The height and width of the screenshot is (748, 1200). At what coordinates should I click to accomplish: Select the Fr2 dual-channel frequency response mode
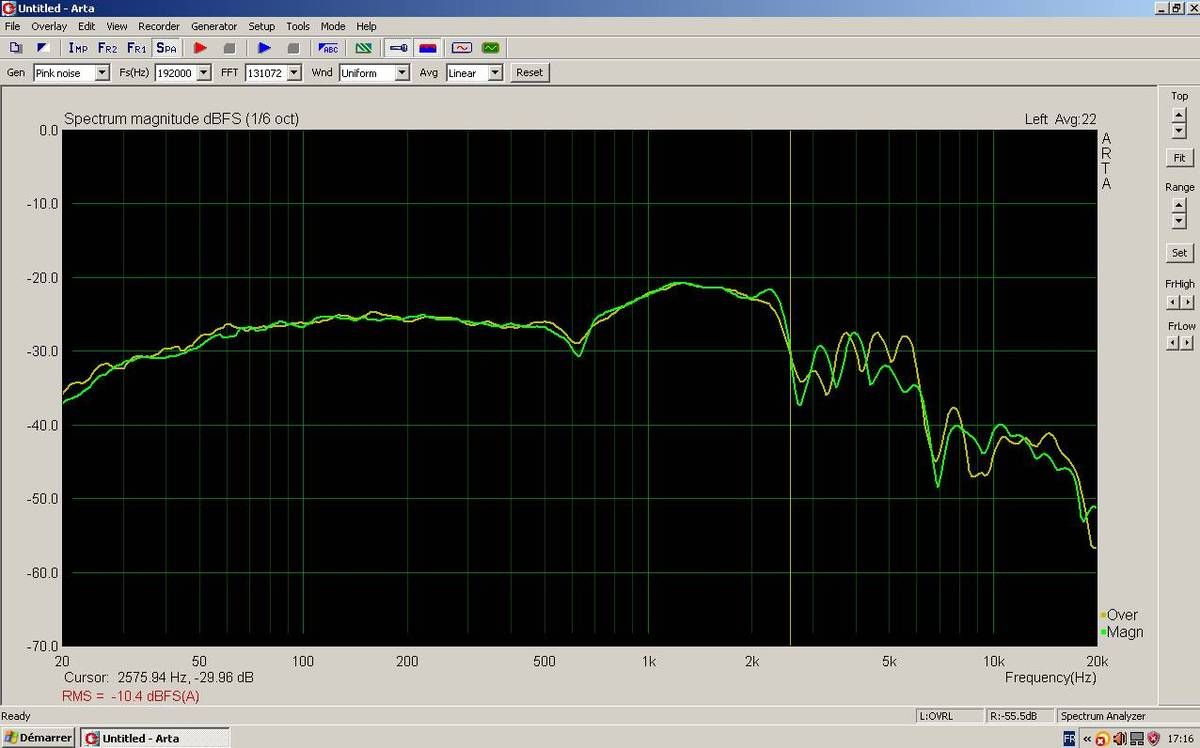click(107, 48)
